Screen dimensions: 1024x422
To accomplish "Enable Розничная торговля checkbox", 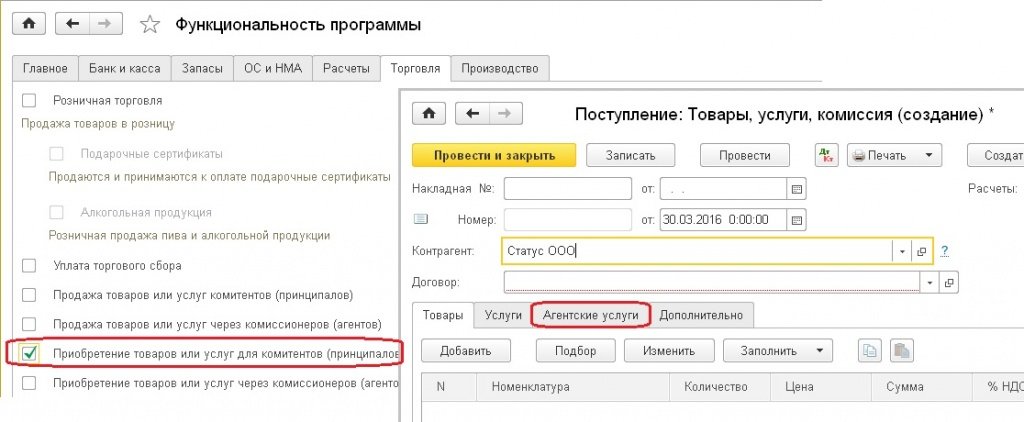I will coord(29,100).
